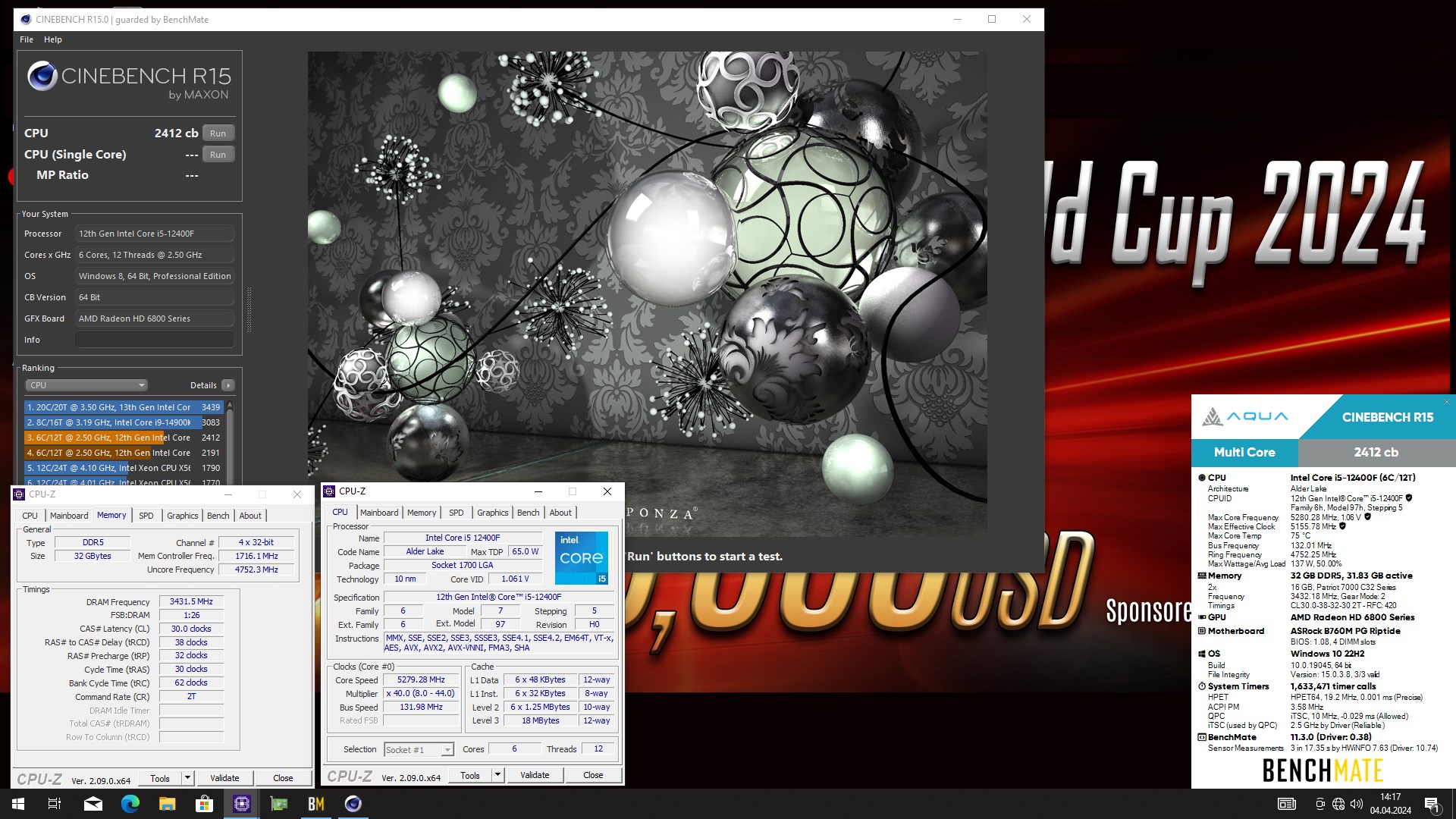Open CPU tab in left CPU-Z window

click(30, 516)
